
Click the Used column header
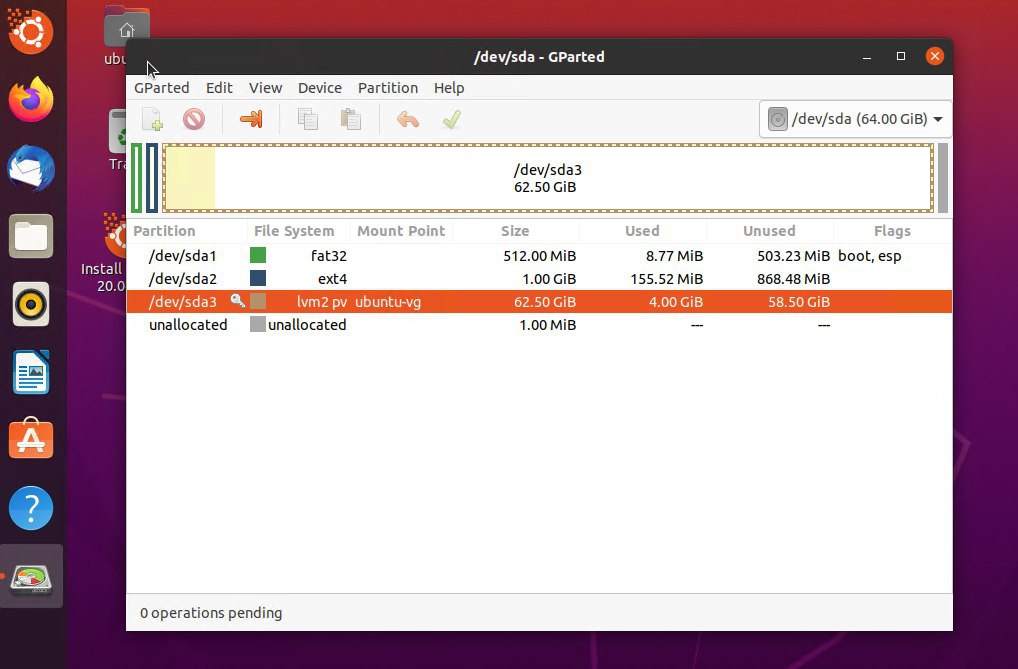point(642,231)
